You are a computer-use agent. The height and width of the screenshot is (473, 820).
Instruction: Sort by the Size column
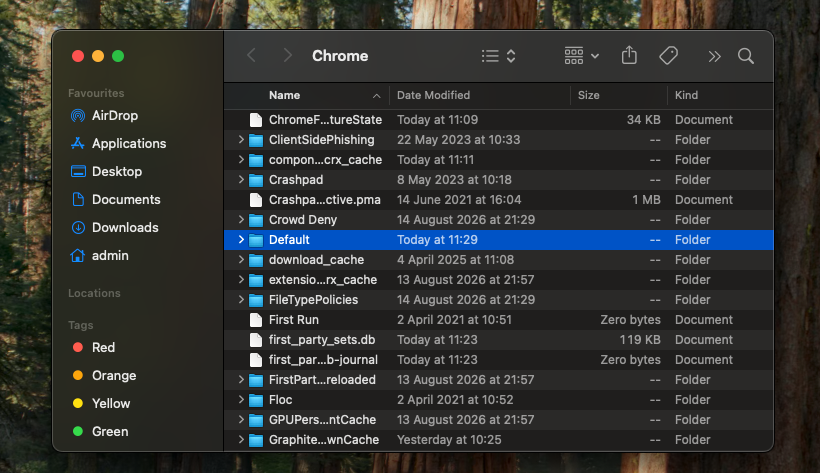(588, 95)
